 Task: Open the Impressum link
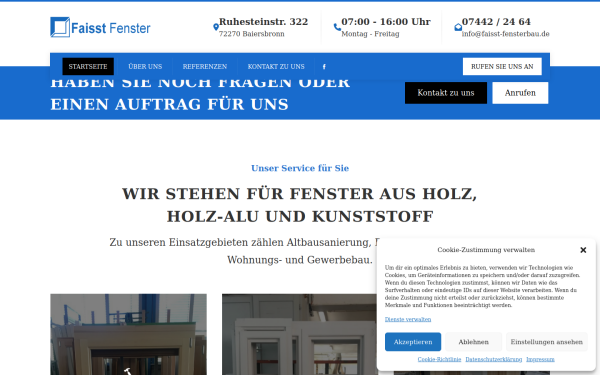pos(540,359)
